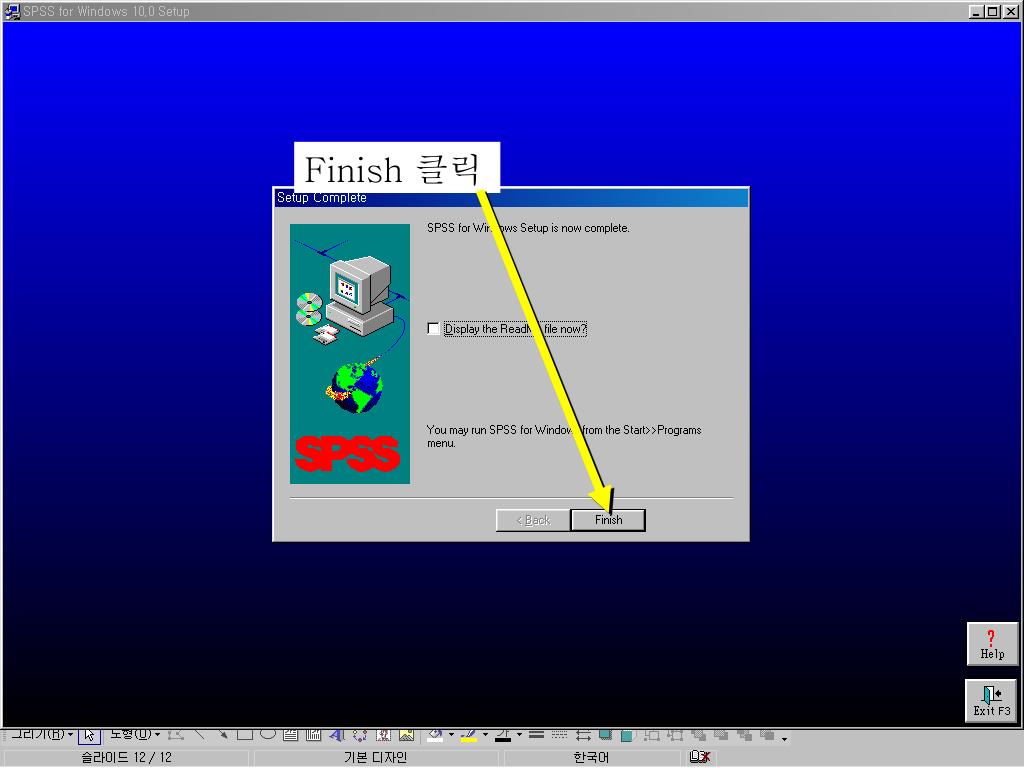The height and width of the screenshot is (768, 1024).
Task: Open the Draw (그리기) menu
Action: click(x=42, y=734)
